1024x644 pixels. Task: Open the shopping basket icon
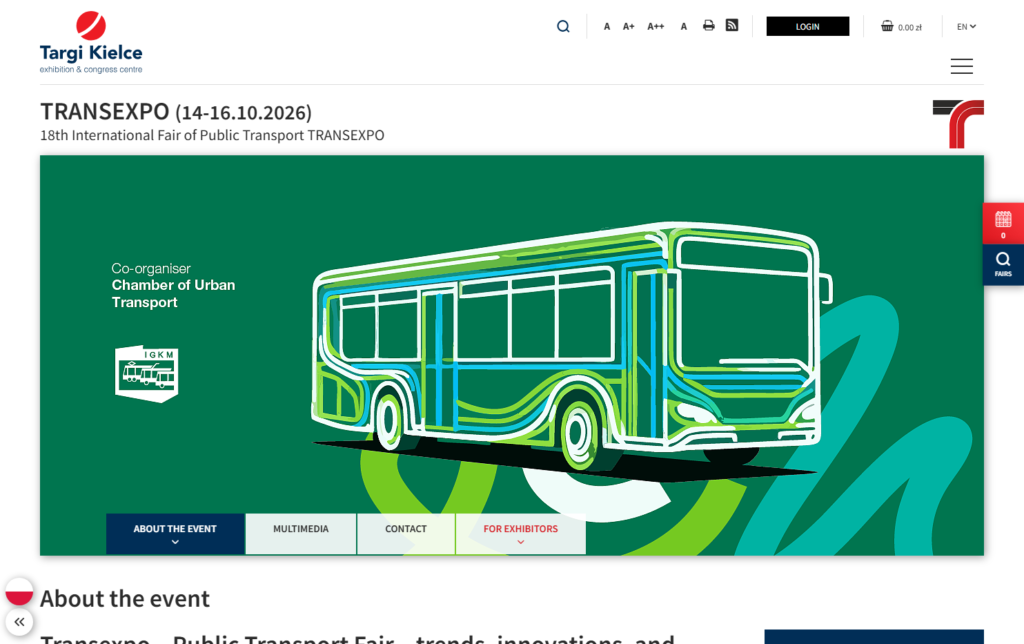[x=887, y=26]
